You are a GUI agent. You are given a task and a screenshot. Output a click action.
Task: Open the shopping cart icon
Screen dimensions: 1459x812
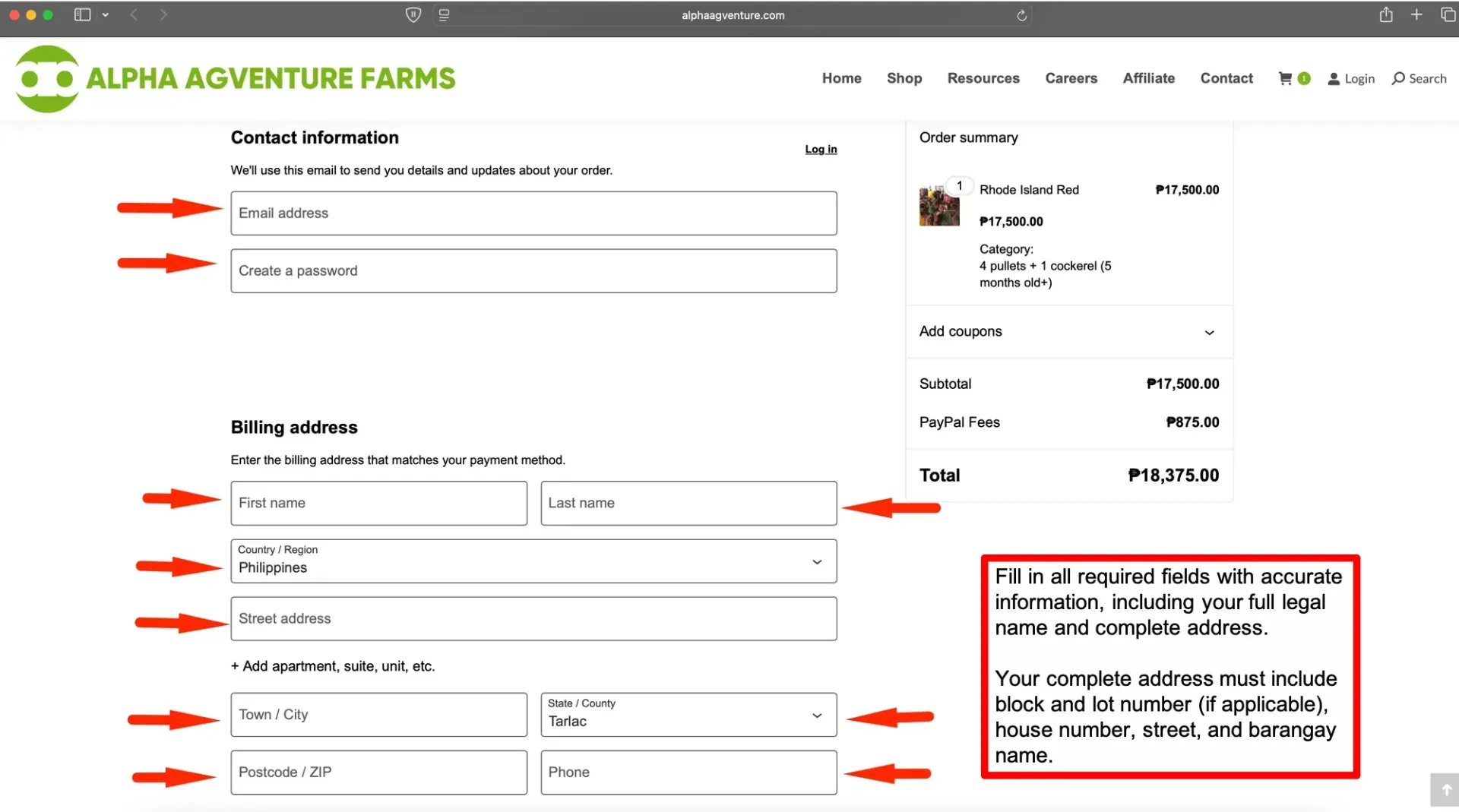[x=1286, y=78]
